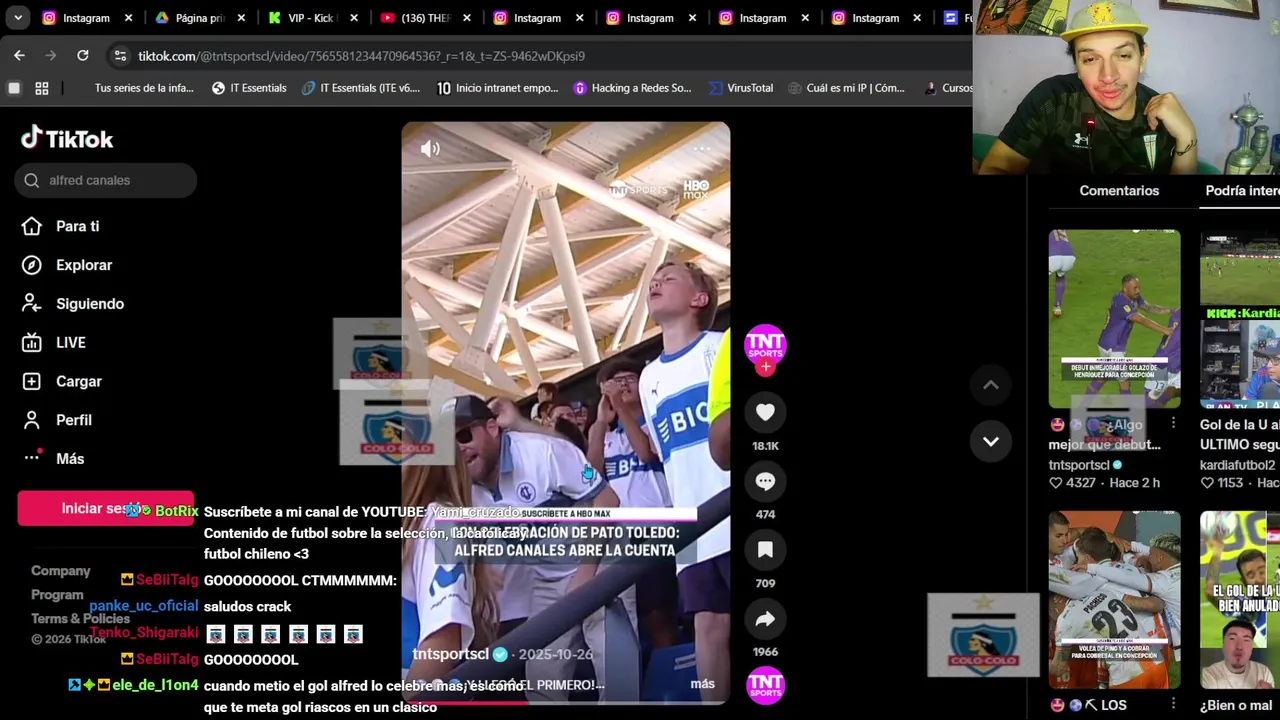This screenshot has height=720, width=1280.
Task: Switch to the Comentarios tab
Action: click(x=1119, y=191)
